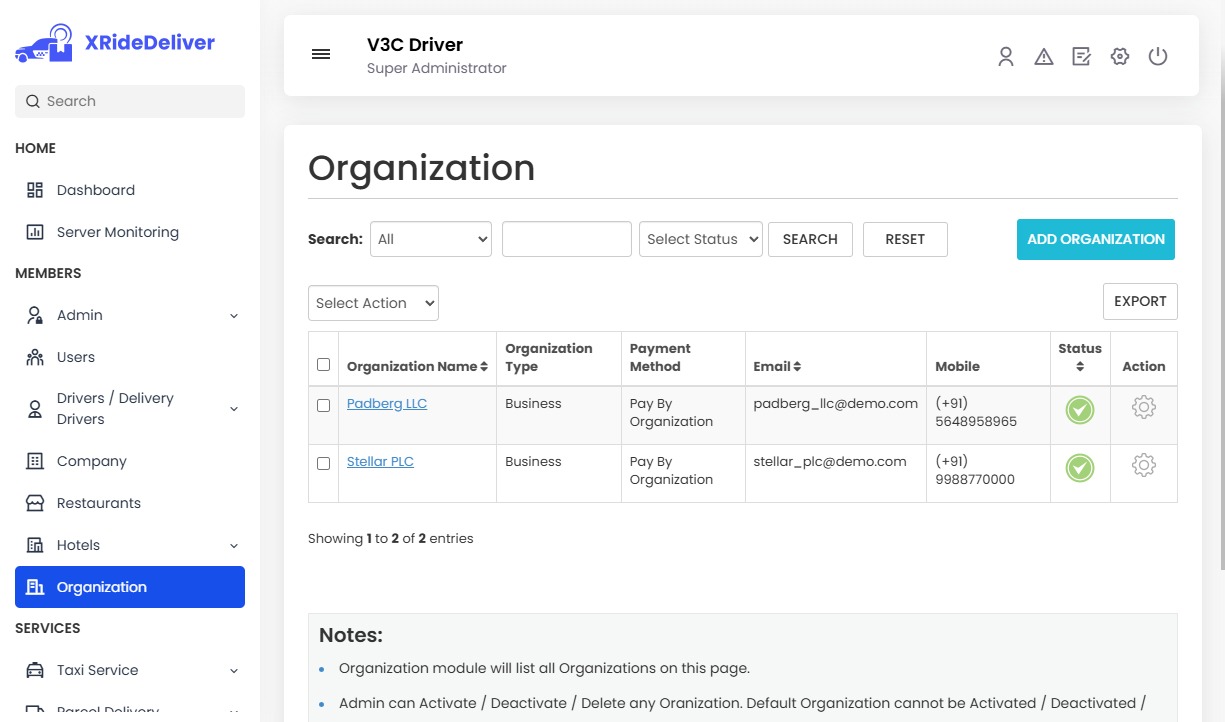1225x722 pixels.
Task: Open the Select Status dropdown
Action: [700, 239]
